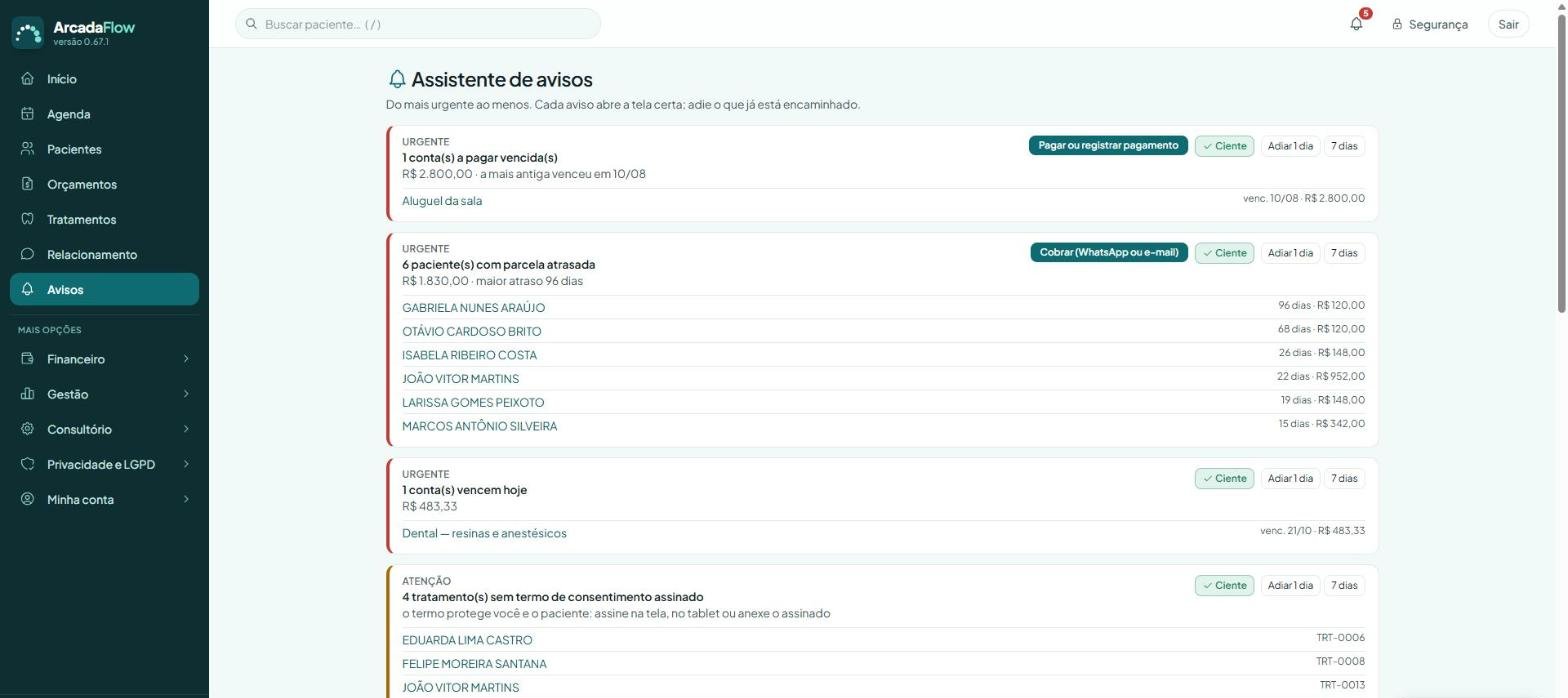Click Adiar 1 dia on bills due today

click(1290, 479)
